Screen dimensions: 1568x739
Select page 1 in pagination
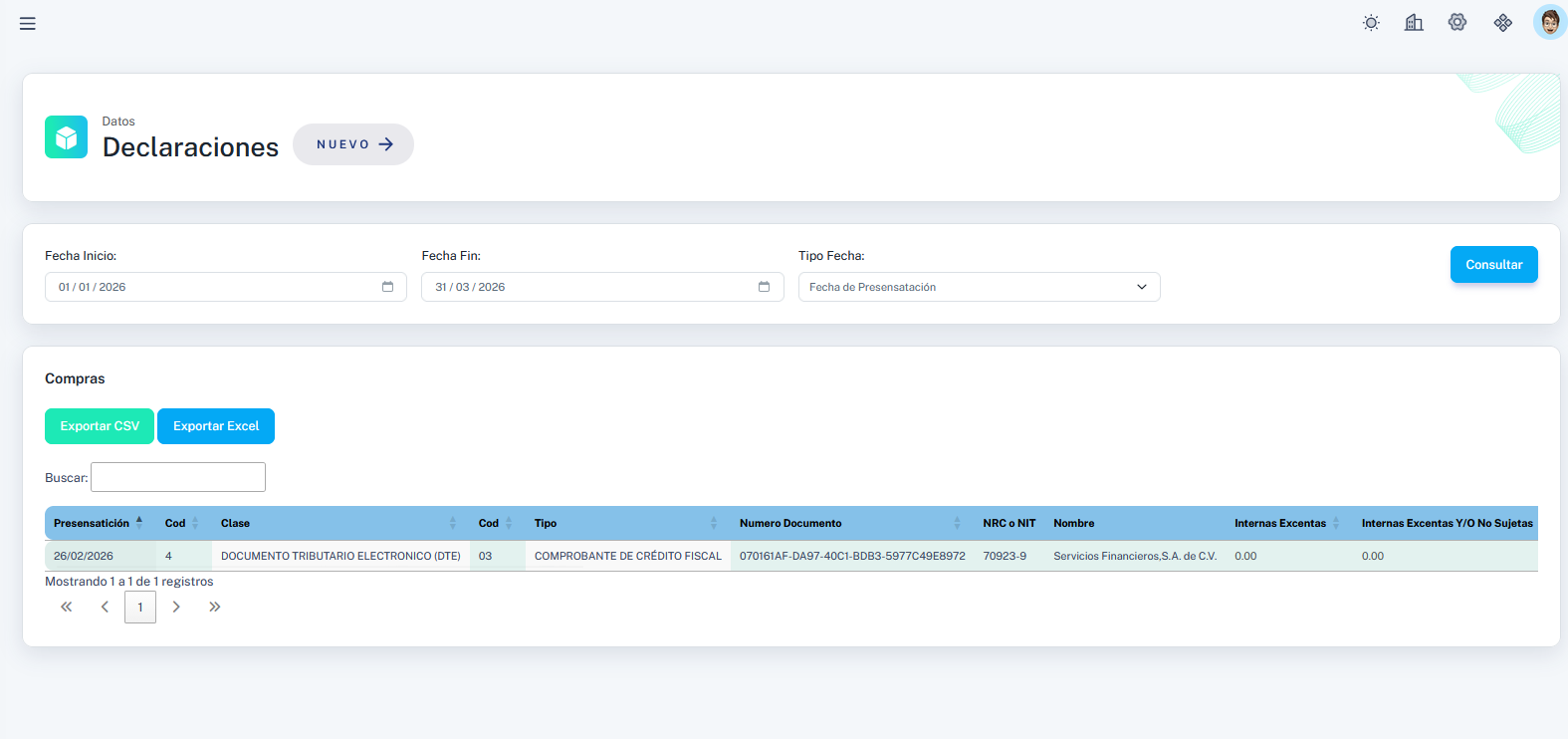pos(140,607)
